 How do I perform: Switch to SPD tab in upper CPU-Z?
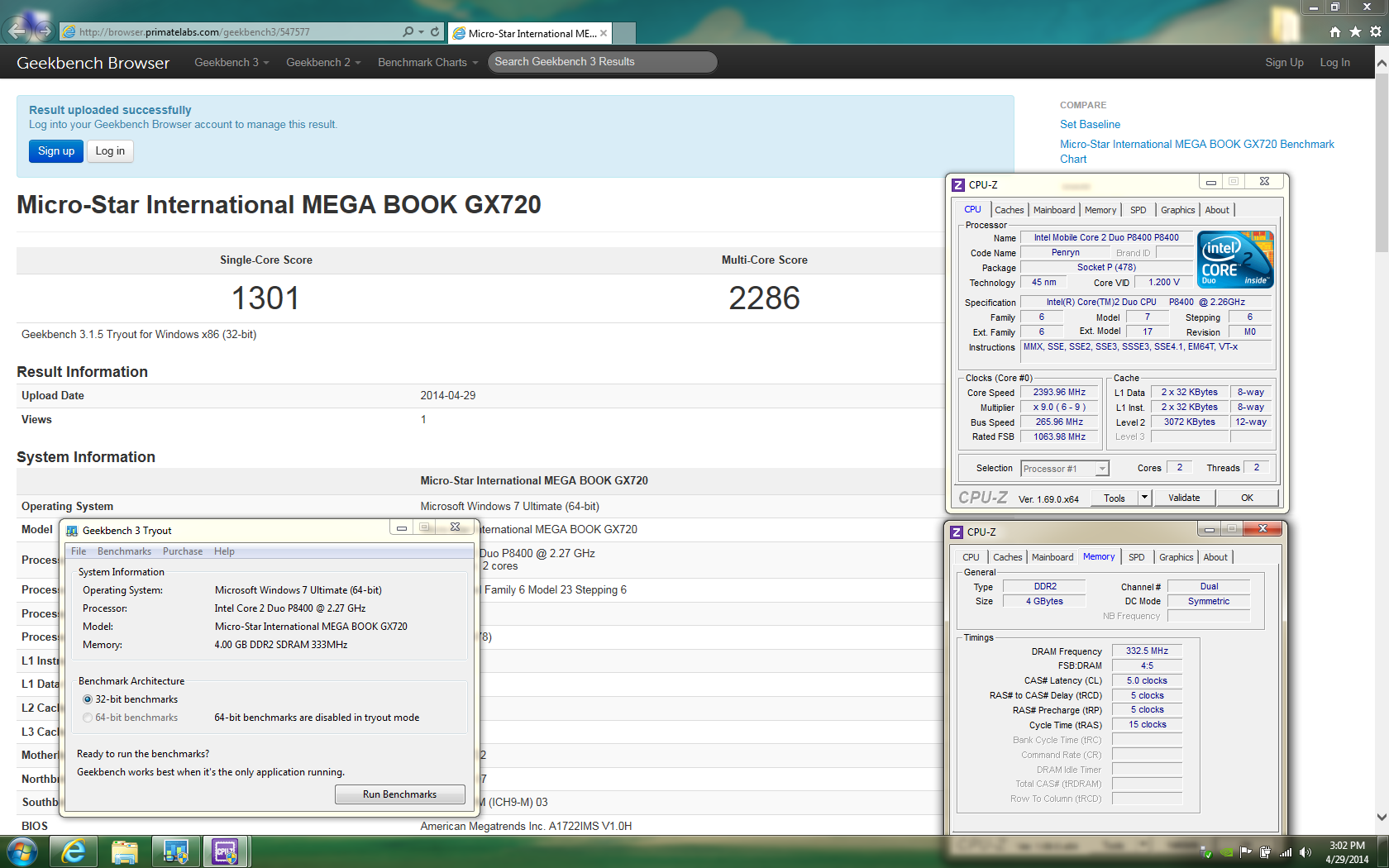point(1138,210)
